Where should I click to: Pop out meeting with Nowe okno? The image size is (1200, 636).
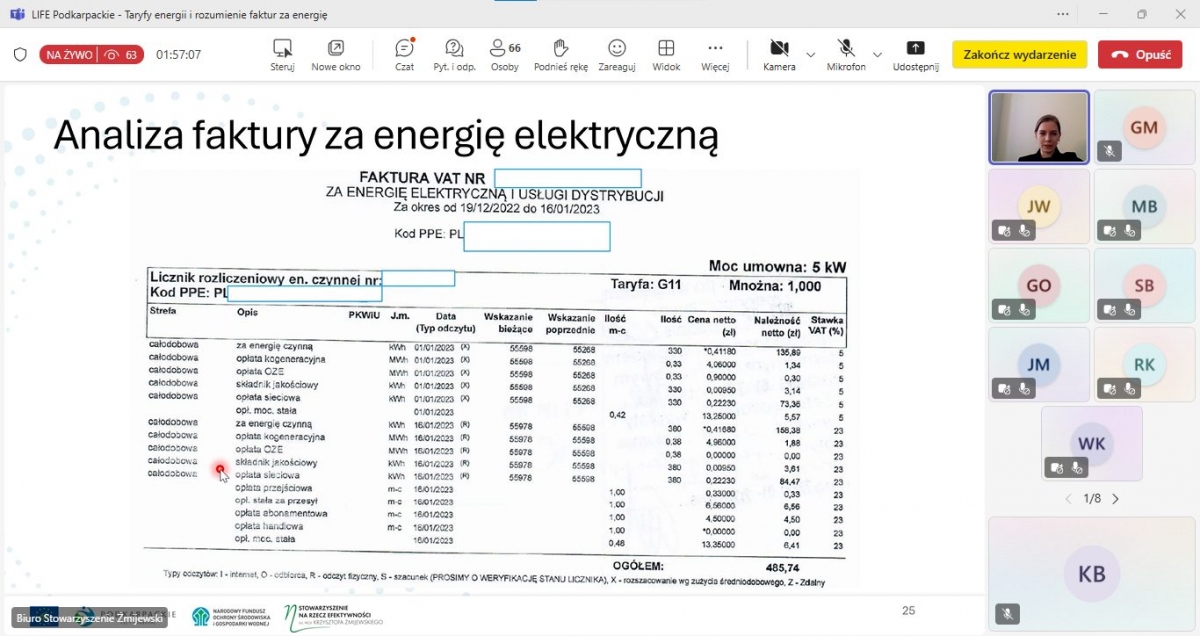click(336, 55)
